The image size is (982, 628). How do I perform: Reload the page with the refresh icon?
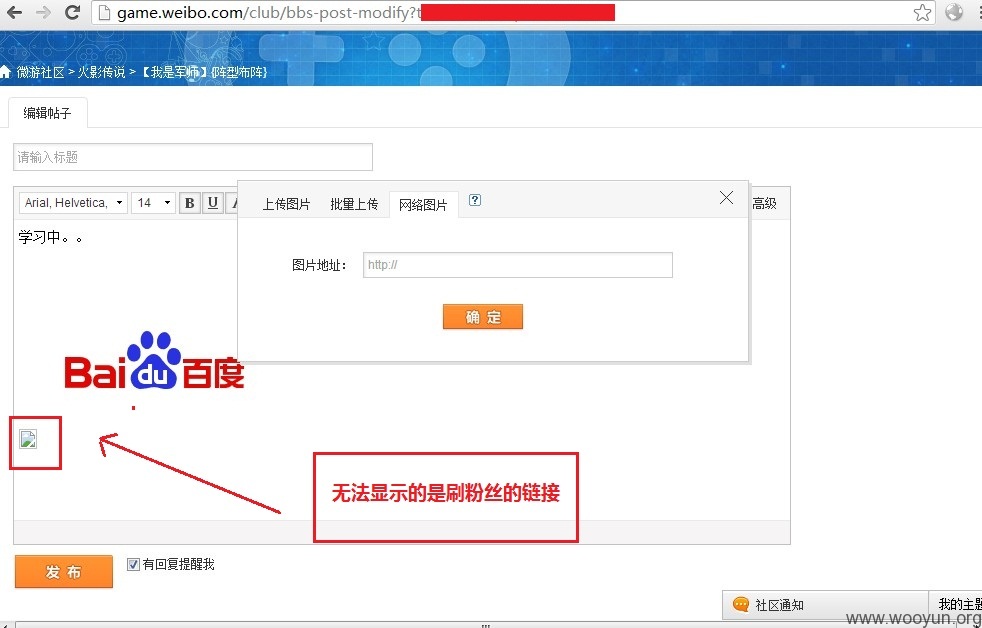(73, 12)
